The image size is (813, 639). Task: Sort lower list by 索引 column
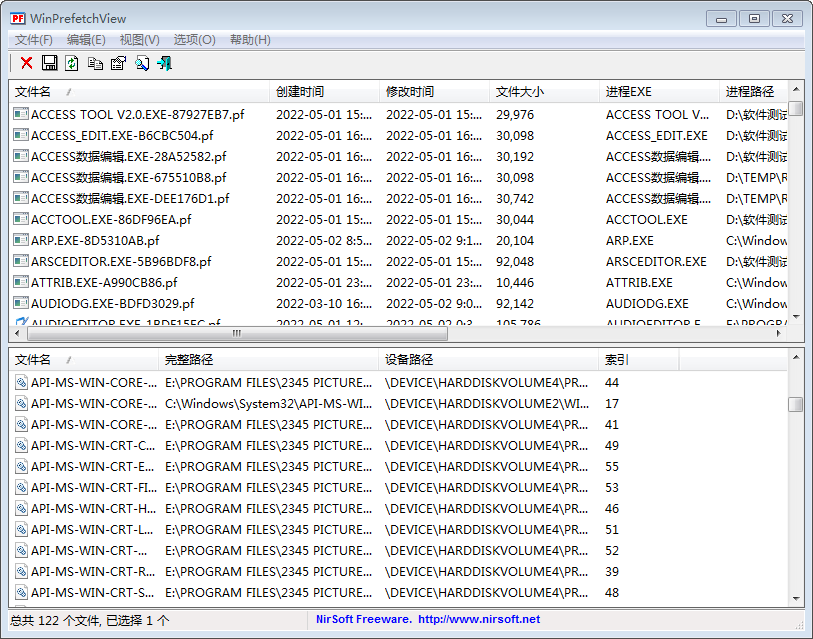pyautogui.click(x=617, y=360)
